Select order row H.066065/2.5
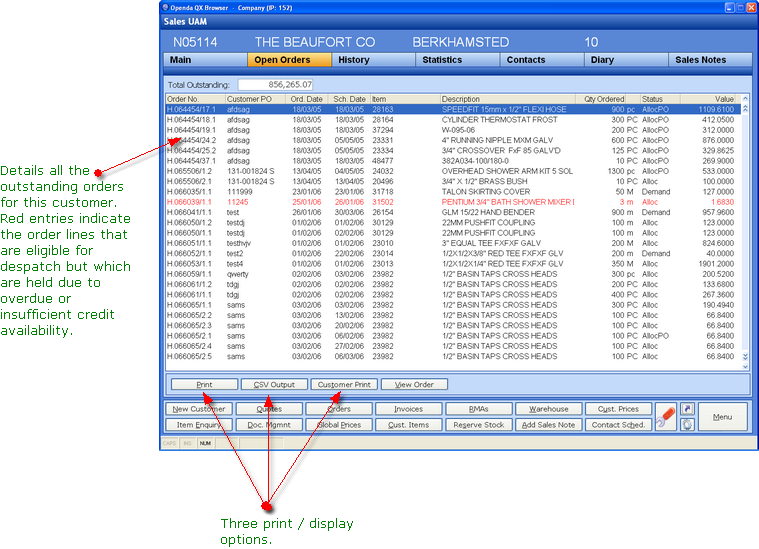The width and height of the screenshot is (759, 549). pos(453,356)
